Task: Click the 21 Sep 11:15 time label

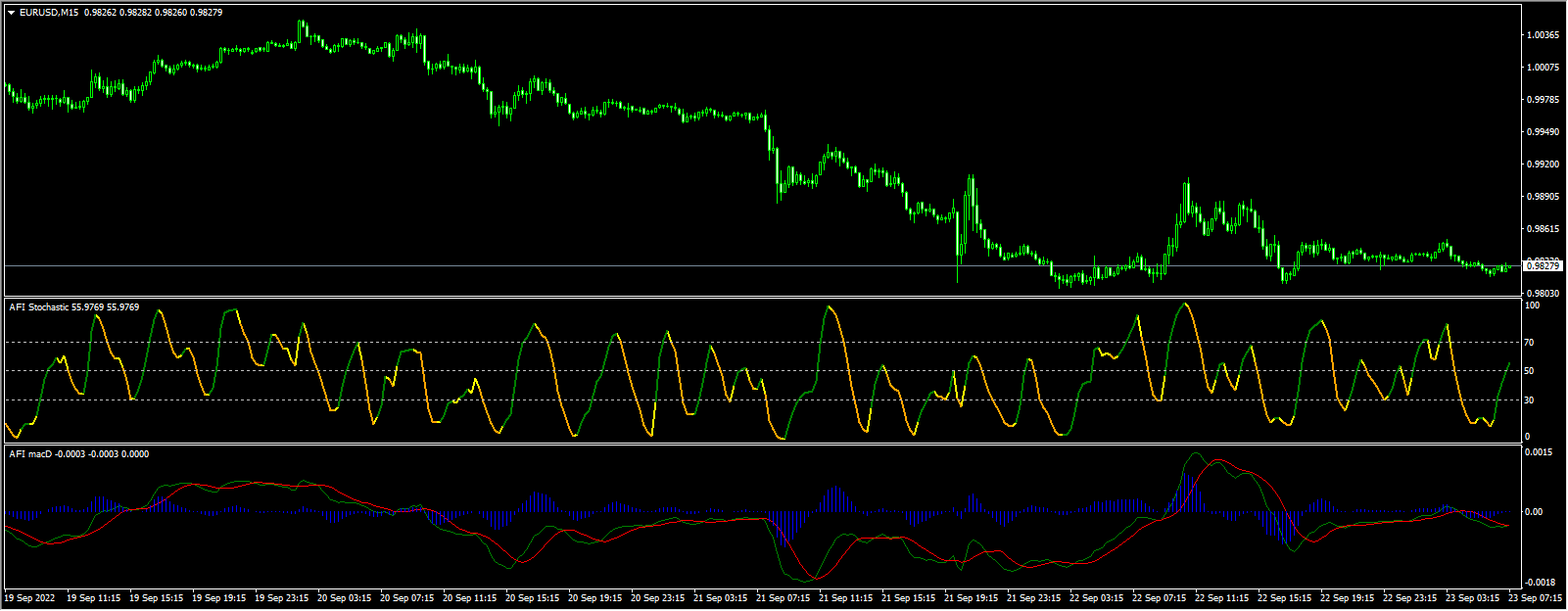Action: [x=847, y=597]
